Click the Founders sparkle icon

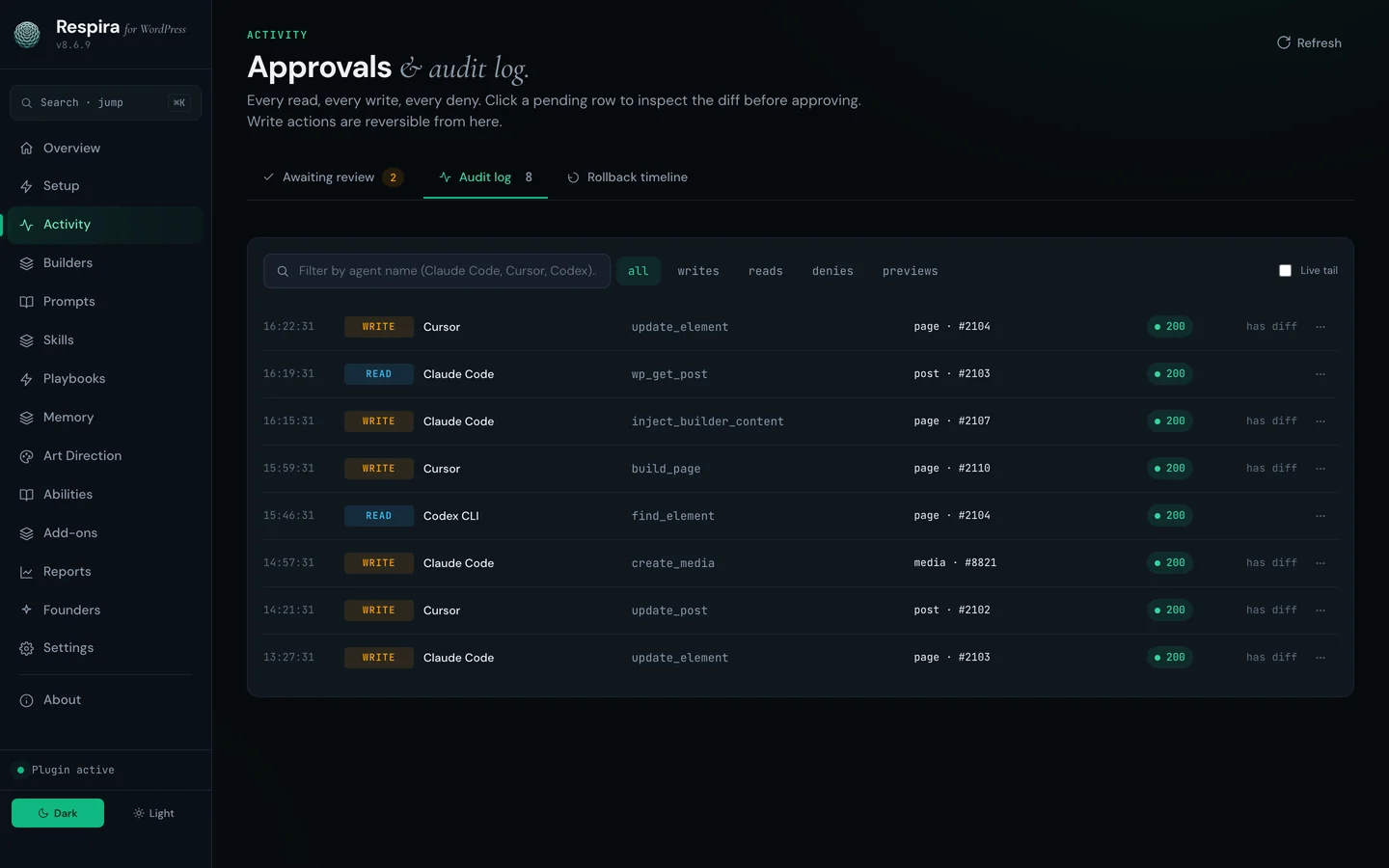(x=26, y=610)
